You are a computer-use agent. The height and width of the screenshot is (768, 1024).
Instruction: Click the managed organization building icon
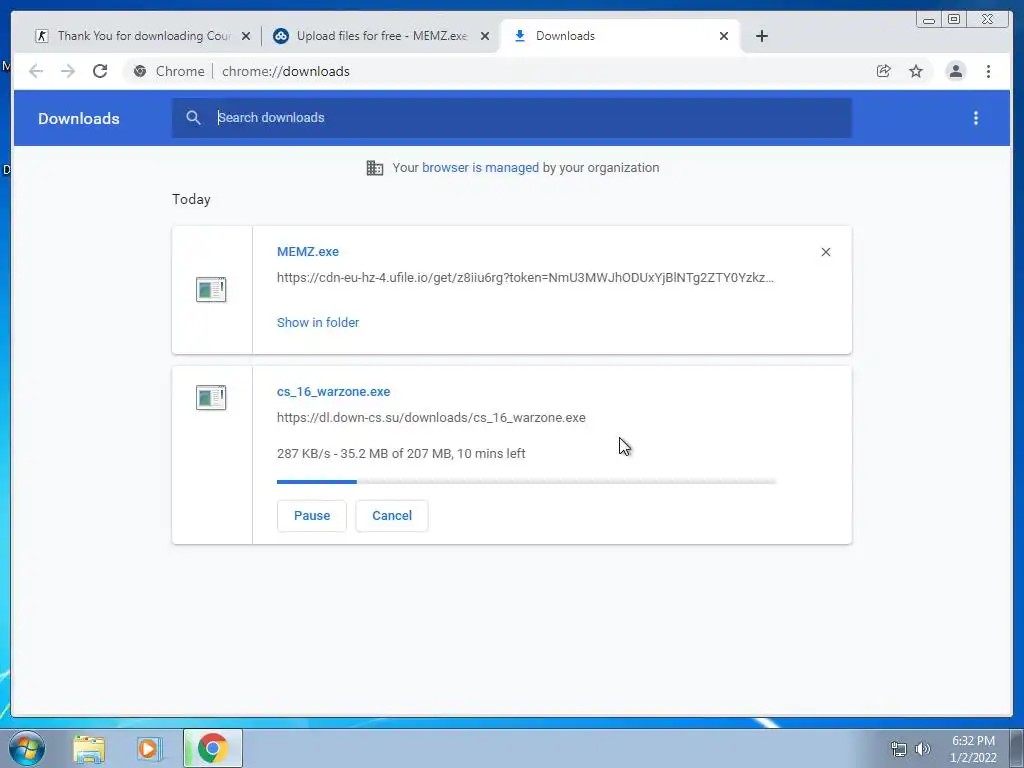pos(375,168)
